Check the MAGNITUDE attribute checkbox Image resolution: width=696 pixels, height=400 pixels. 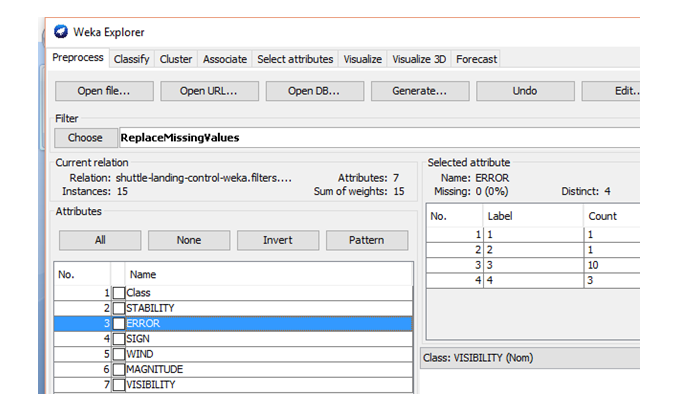click(119, 369)
